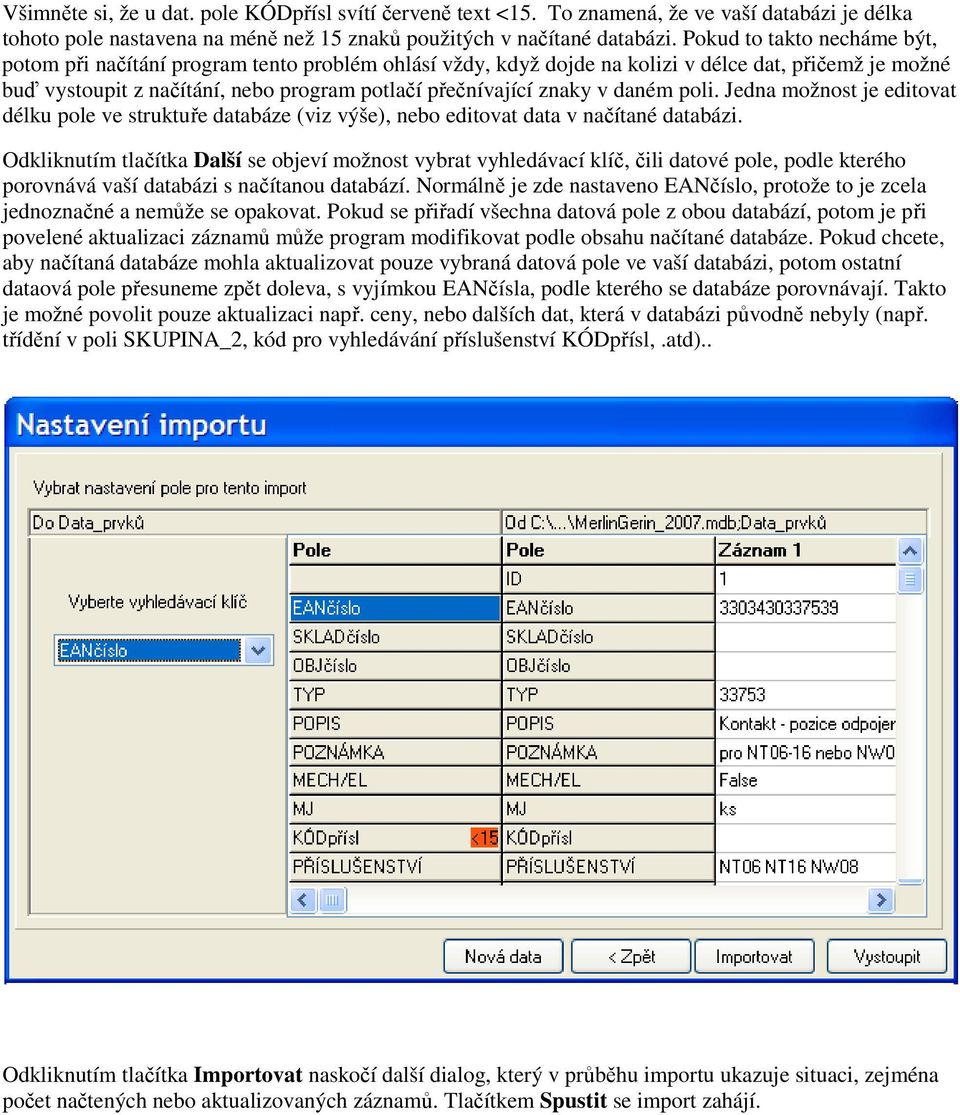Viewport: 960px width, 1115px height.
Task: Click the Záznam 1 column header
Action: coord(806,550)
